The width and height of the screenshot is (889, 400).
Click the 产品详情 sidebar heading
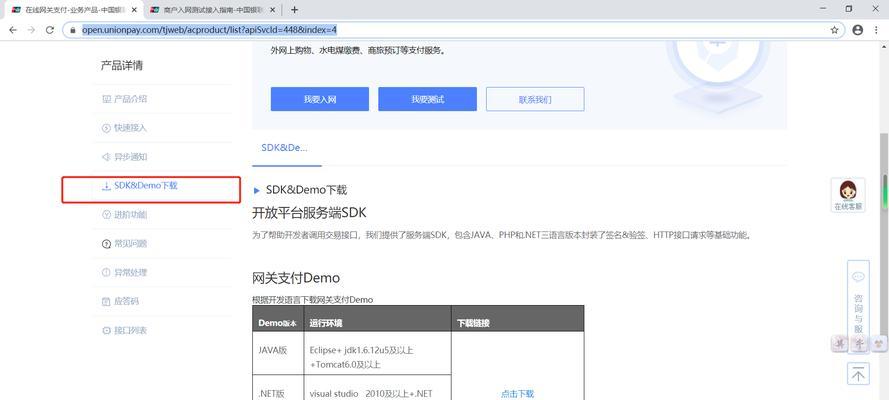[x=122, y=66]
